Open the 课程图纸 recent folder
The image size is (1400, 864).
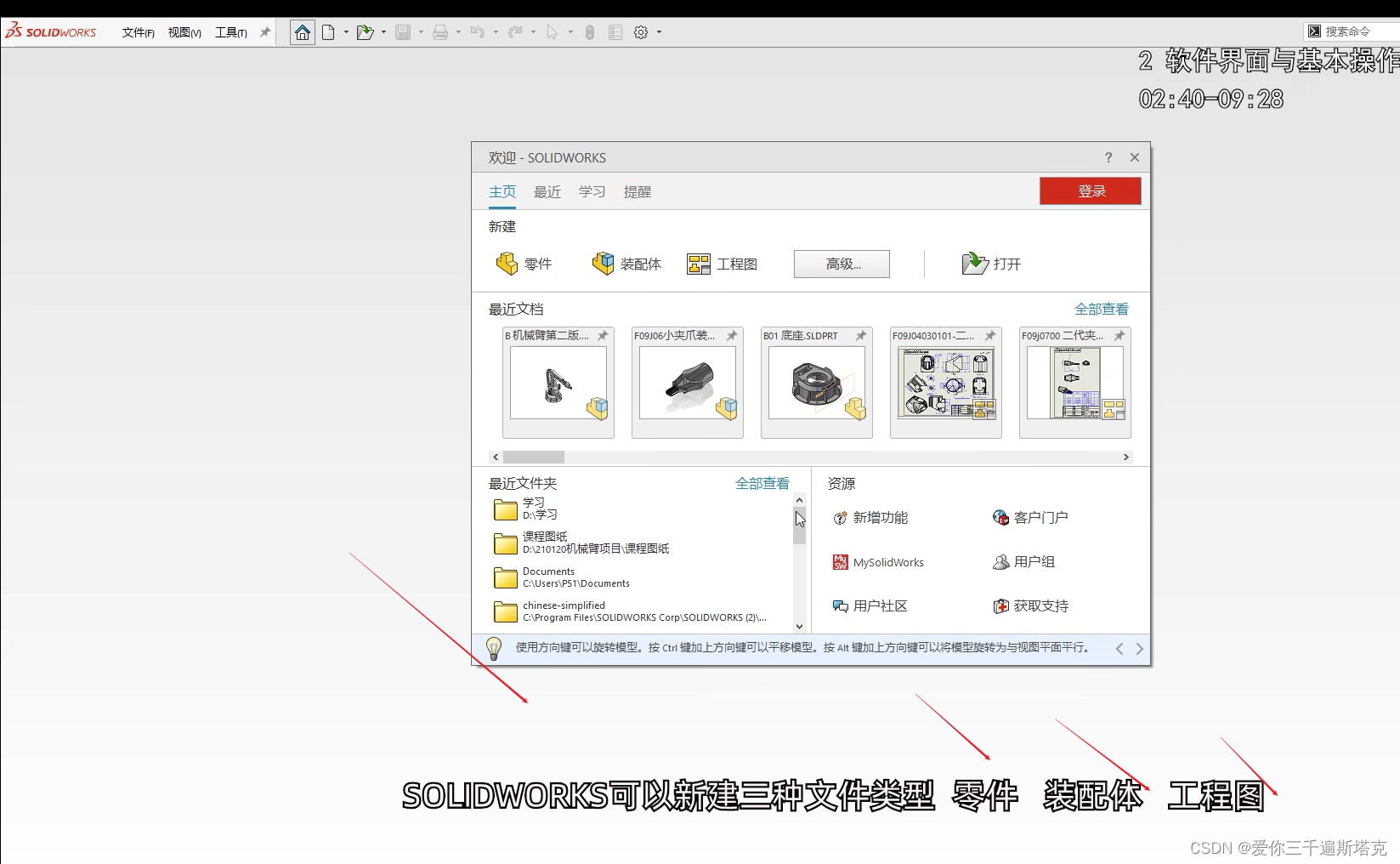tap(581, 543)
